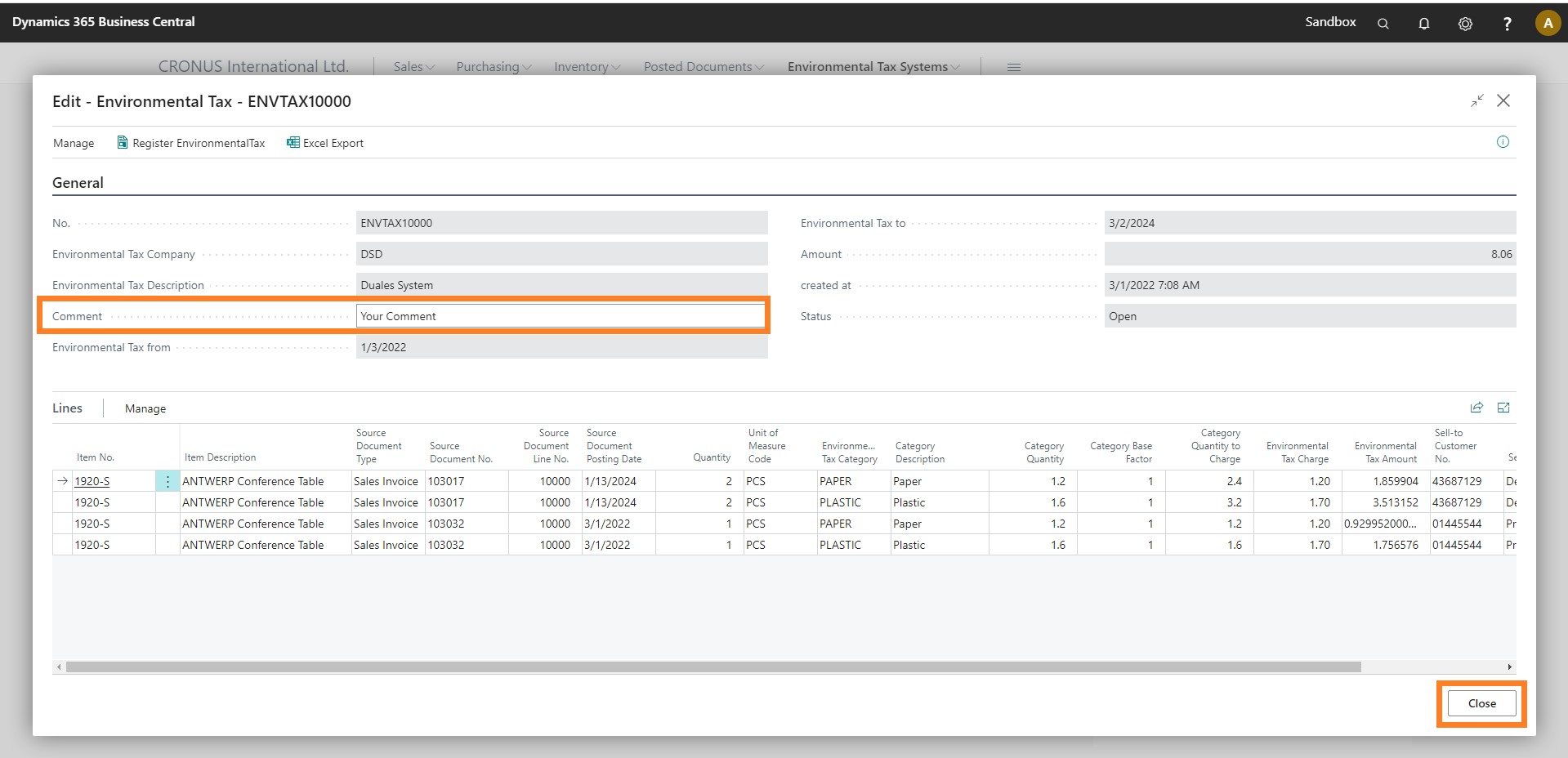1568x758 pixels.
Task: Open the Manage menu in action bar
Action: pyautogui.click(x=74, y=143)
